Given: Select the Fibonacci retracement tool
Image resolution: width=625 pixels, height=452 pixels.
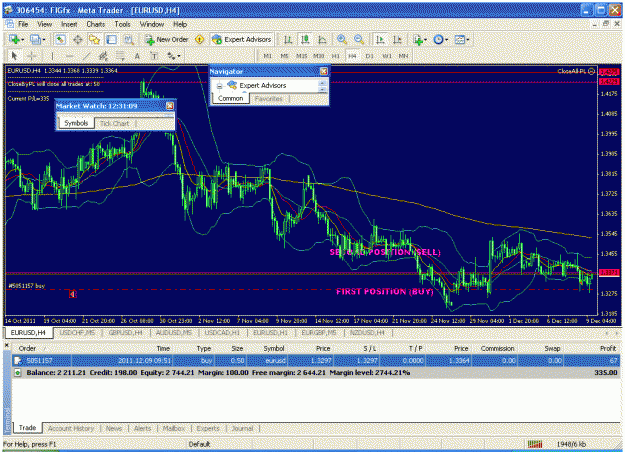Looking at the screenshot, I should pyautogui.click(x=120, y=56).
